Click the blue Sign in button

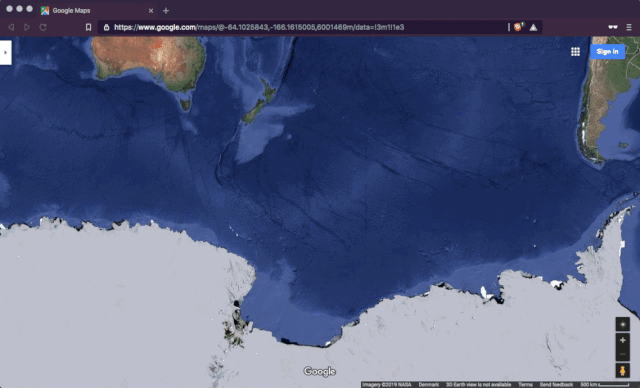click(607, 51)
